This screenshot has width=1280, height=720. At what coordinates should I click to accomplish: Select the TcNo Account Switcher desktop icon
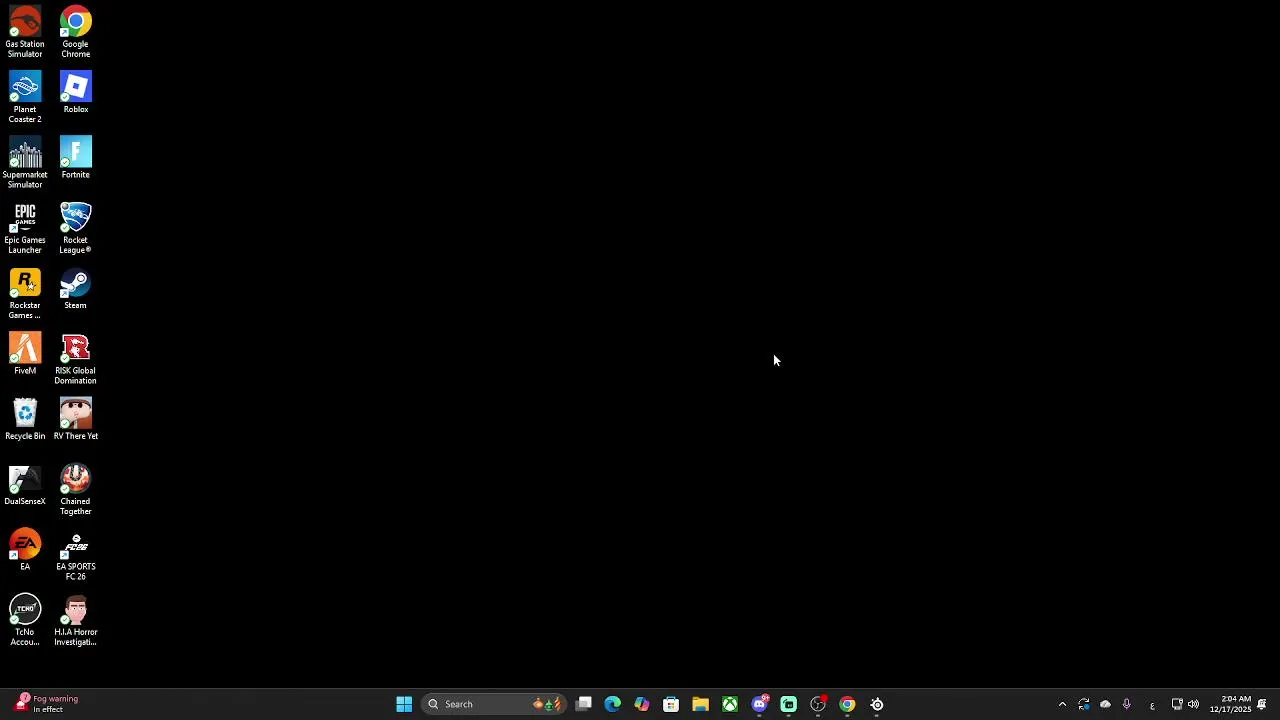pos(25,620)
